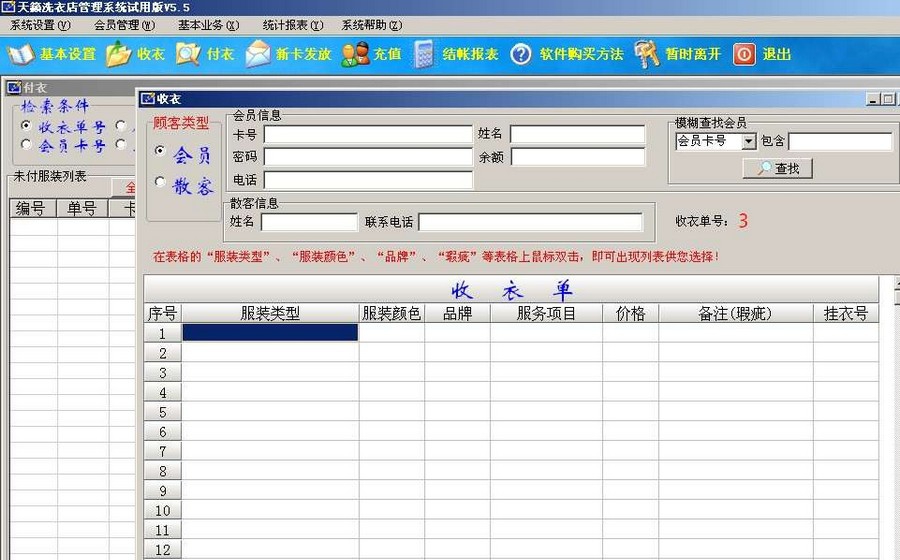Open 系统帮助 menu
Image resolution: width=900 pixels, height=560 pixels.
click(372, 25)
